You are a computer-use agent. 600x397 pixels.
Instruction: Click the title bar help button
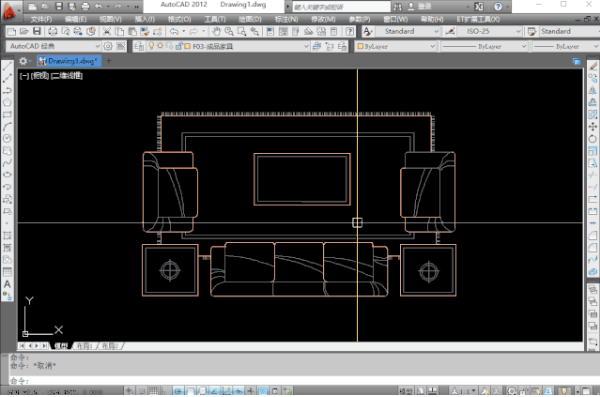pos(497,7)
